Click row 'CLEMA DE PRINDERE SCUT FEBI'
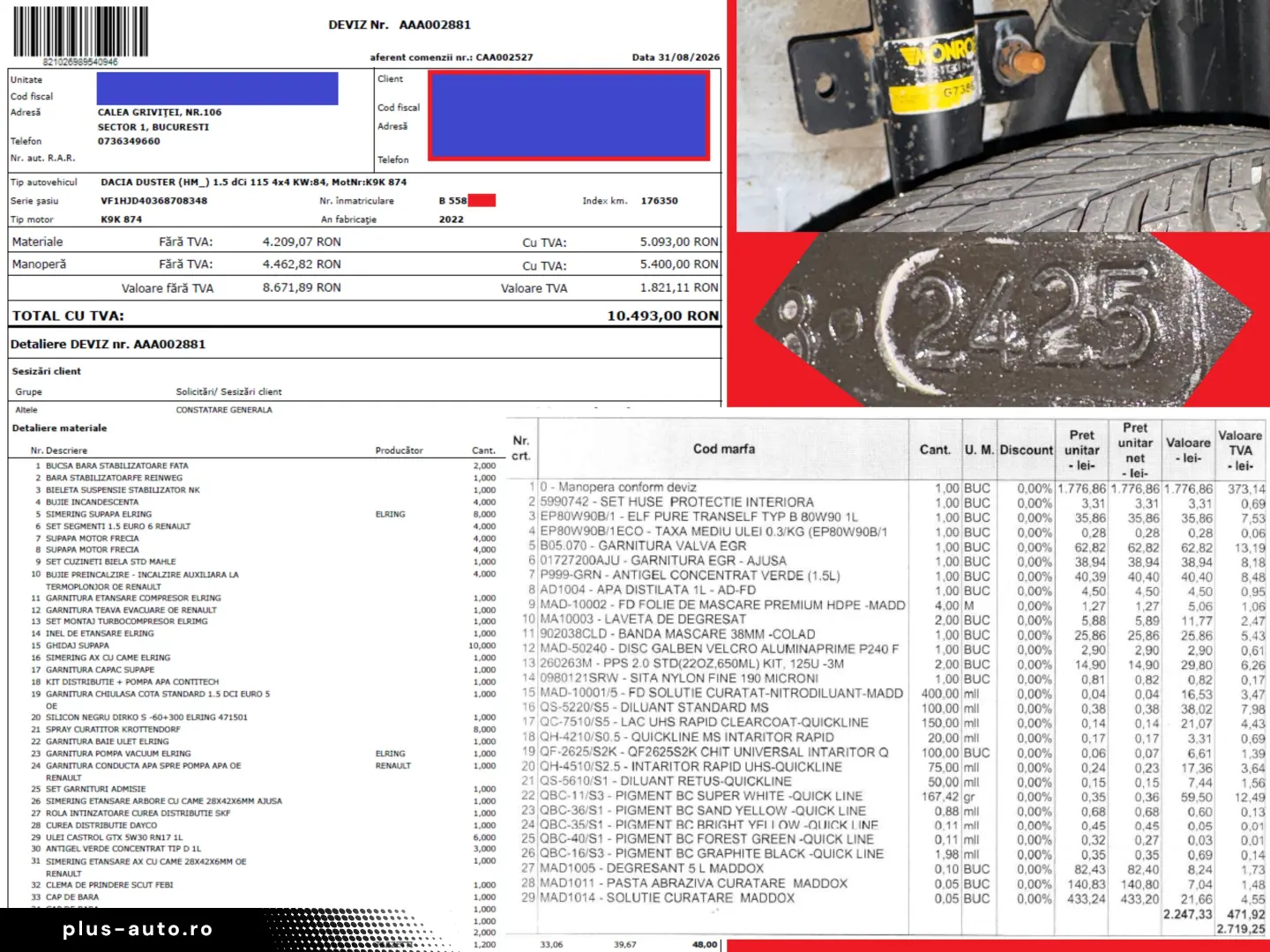Image resolution: width=1270 pixels, height=952 pixels. [264, 885]
